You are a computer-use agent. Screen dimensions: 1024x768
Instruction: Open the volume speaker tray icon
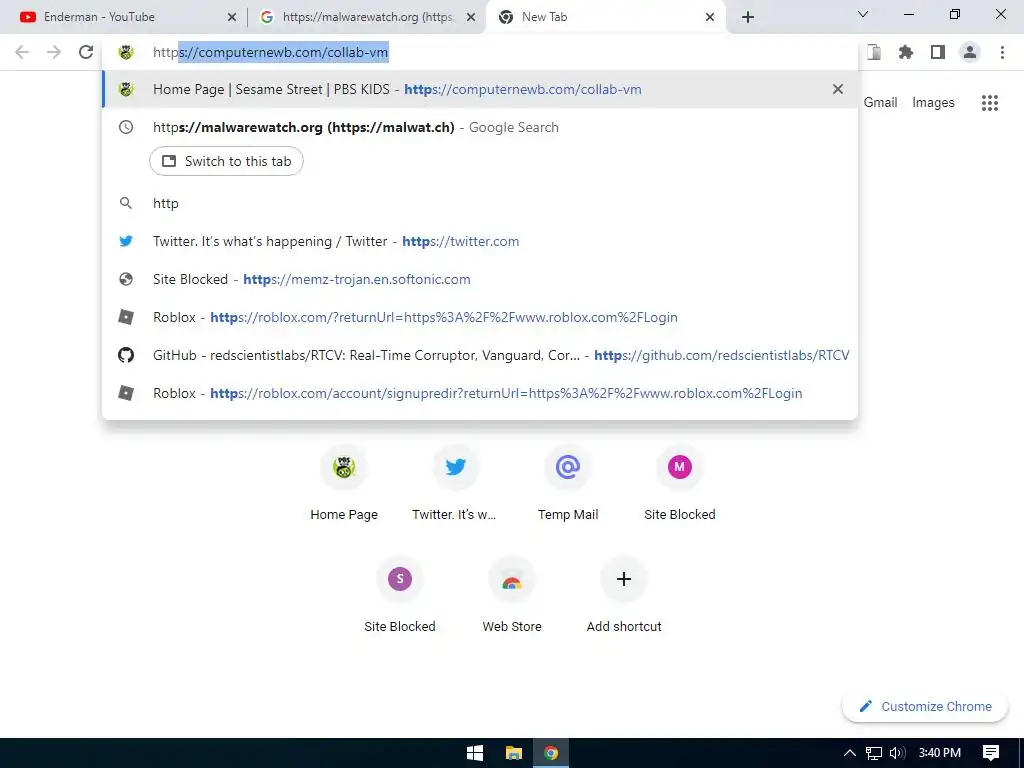[897, 753]
